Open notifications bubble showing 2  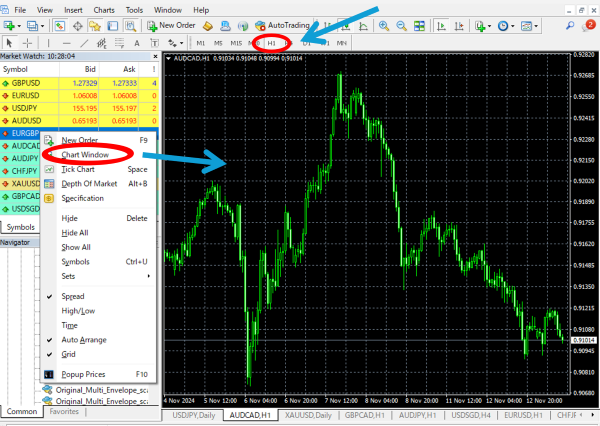click(588, 26)
